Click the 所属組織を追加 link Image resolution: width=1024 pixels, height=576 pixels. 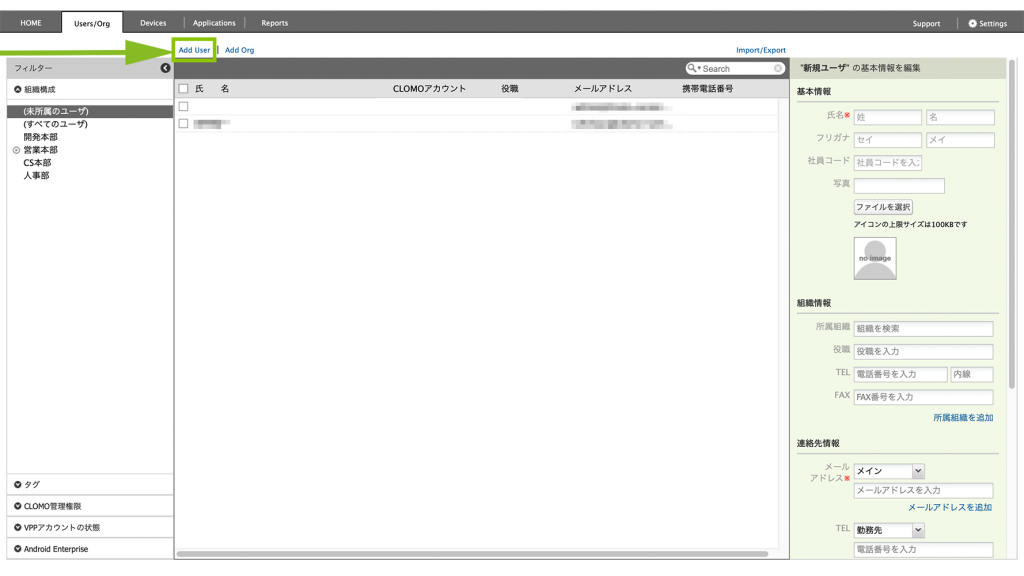[x=963, y=418]
